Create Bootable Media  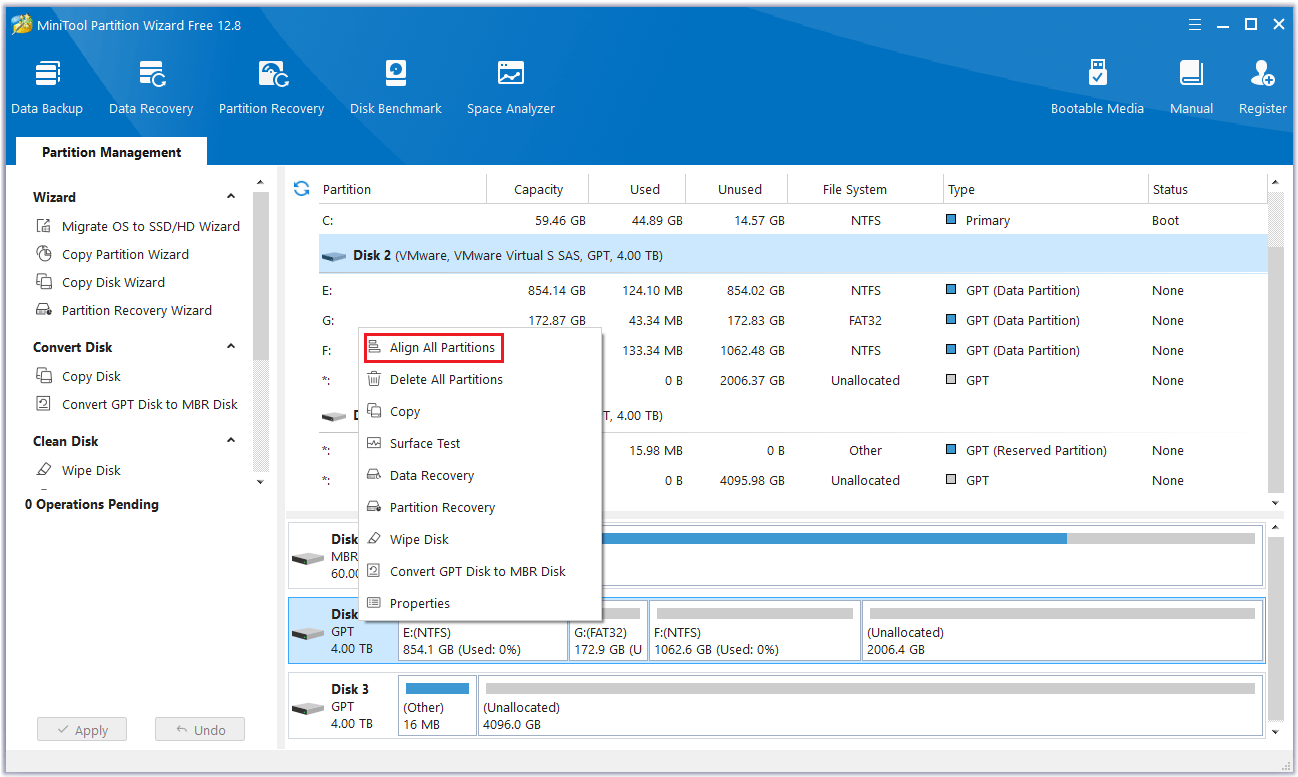(x=1097, y=88)
